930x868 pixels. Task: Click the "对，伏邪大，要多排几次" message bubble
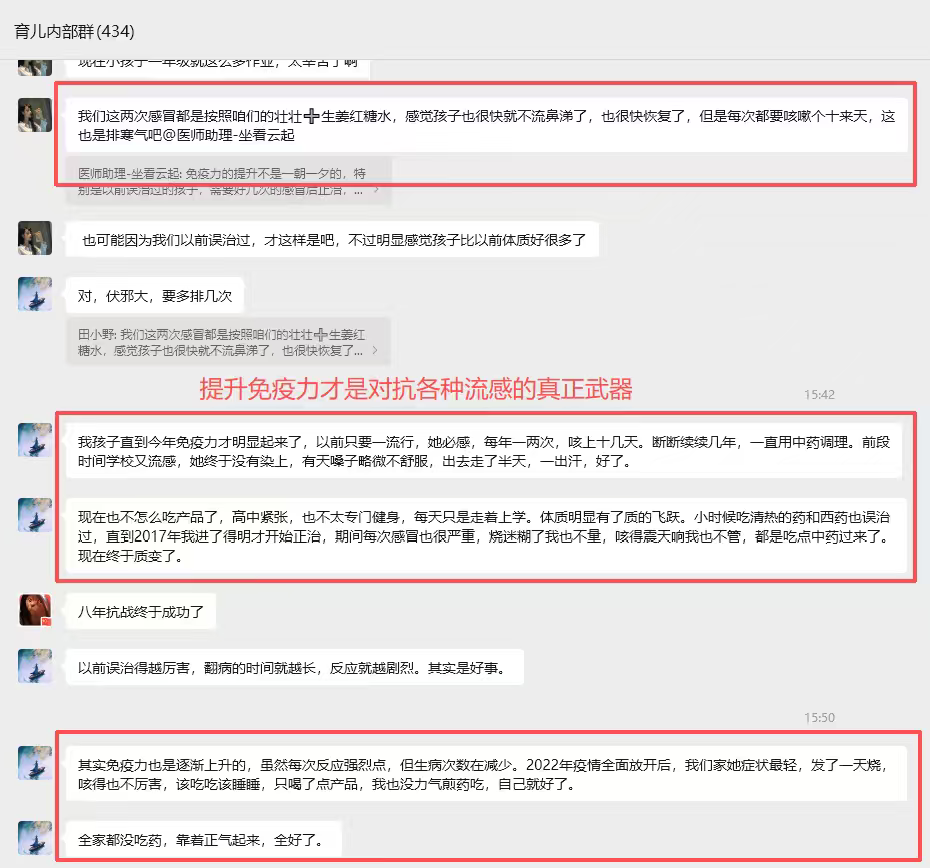tap(154, 295)
